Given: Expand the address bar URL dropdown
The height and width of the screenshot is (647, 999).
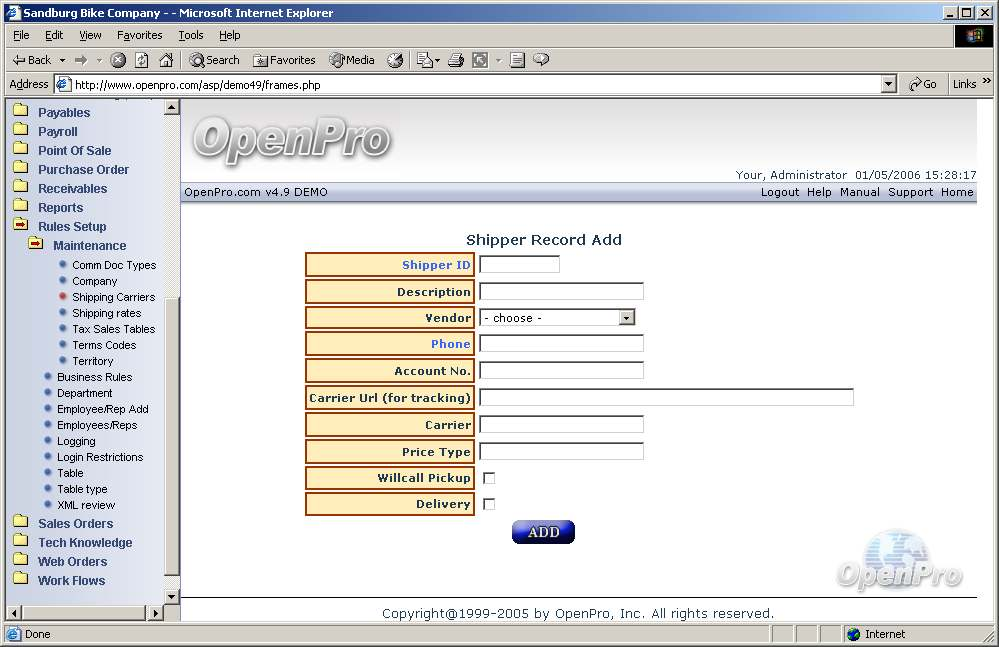Looking at the screenshot, I should (889, 85).
